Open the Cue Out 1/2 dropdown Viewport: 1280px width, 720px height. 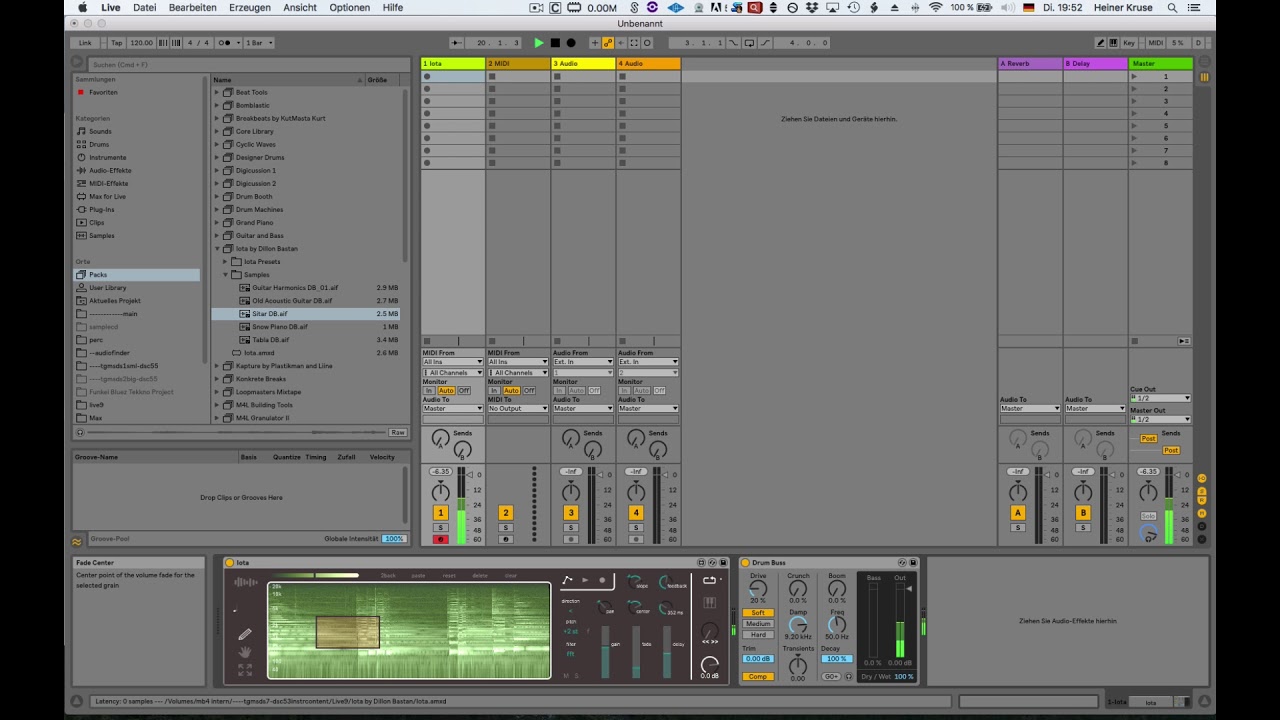pos(1160,398)
